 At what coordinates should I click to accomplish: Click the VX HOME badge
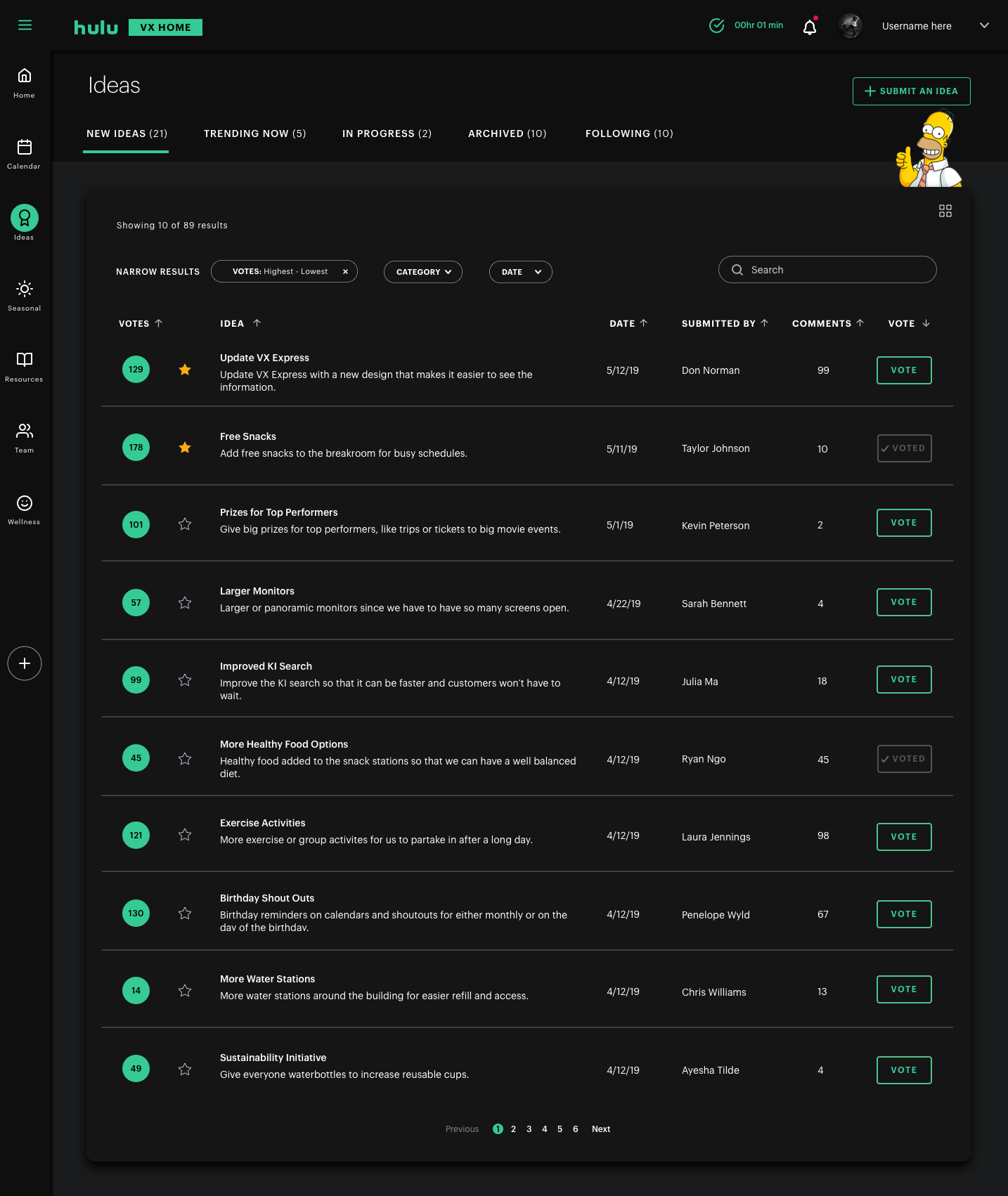165,27
